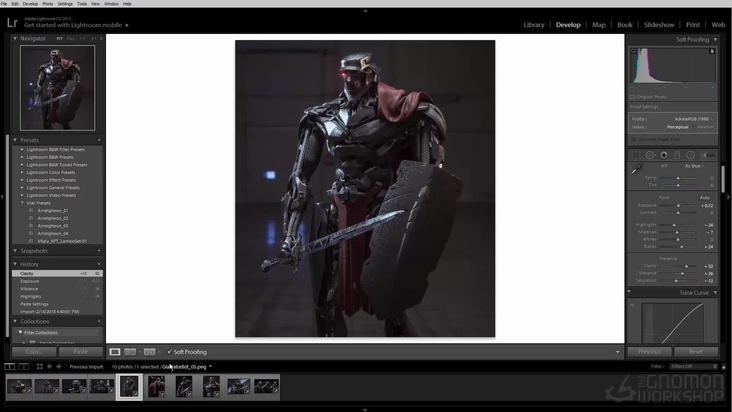The width and height of the screenshot is (732, 412).
Task: Collapse the User Presets folder
Action: pos(22,203)
